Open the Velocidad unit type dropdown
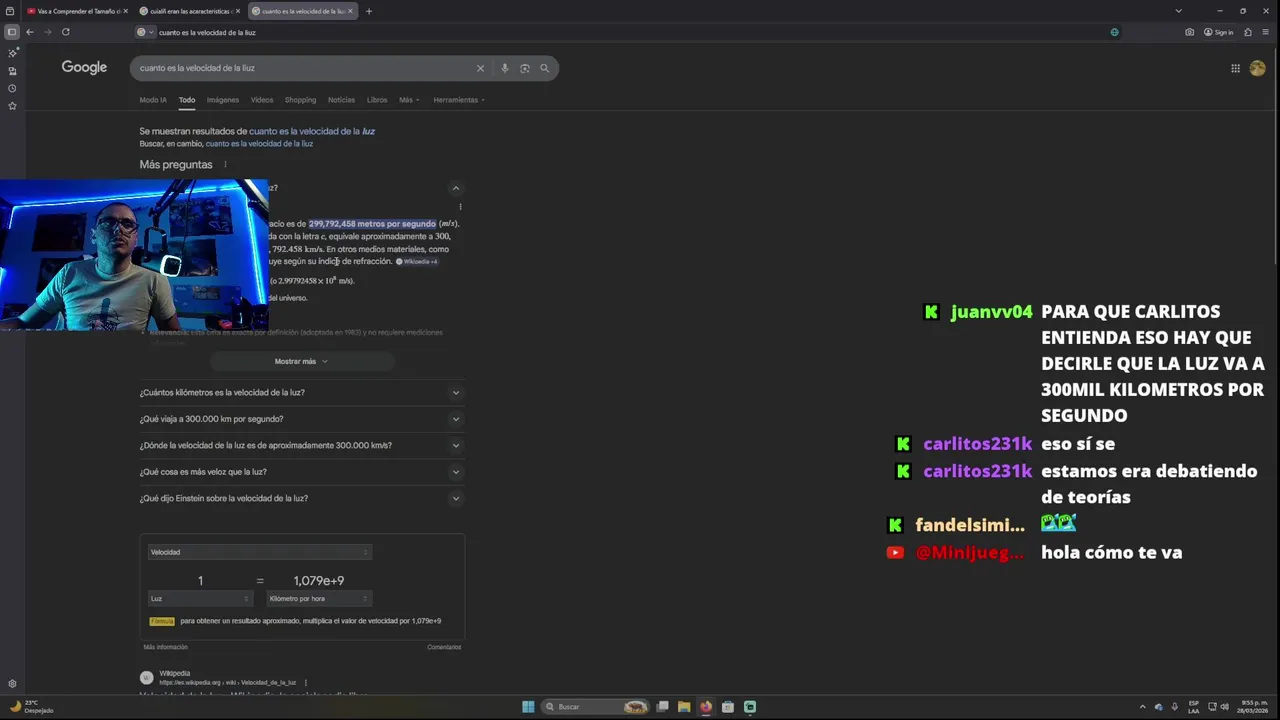The image size is (1280, 720). pos(260,552)
